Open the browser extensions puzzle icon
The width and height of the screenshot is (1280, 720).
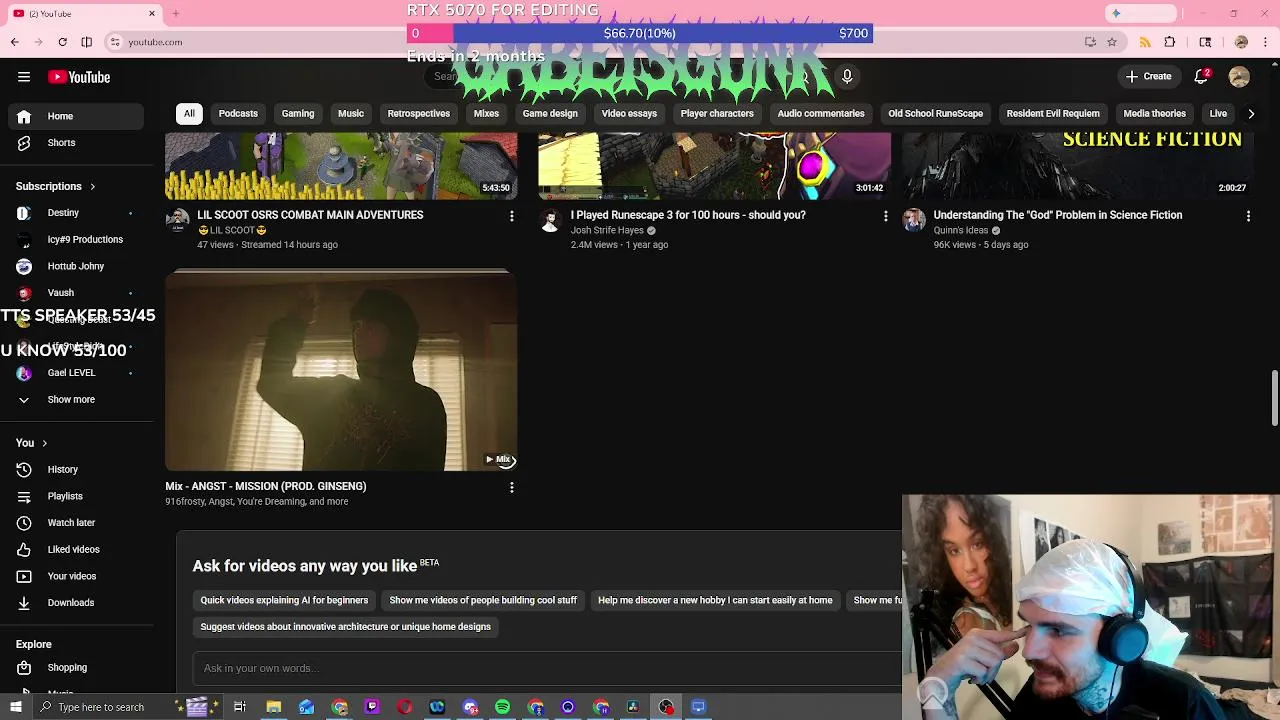(1170, 42)
